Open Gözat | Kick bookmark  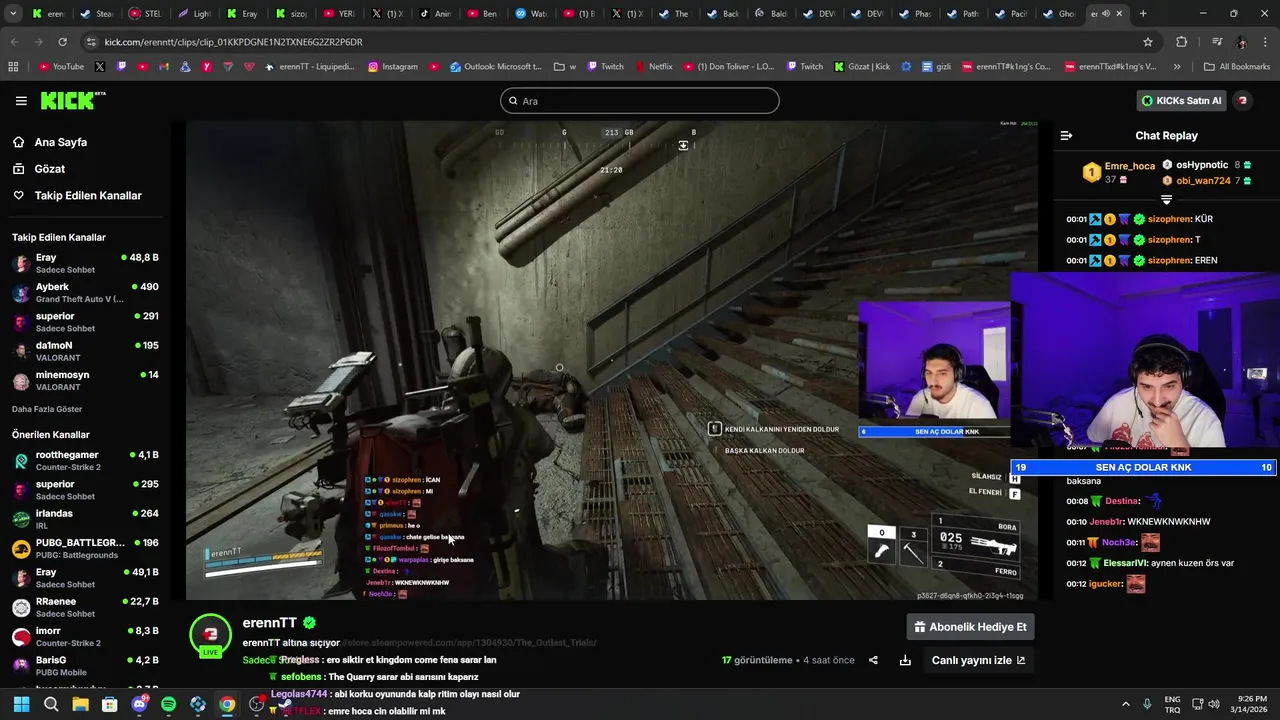point(860,67)
